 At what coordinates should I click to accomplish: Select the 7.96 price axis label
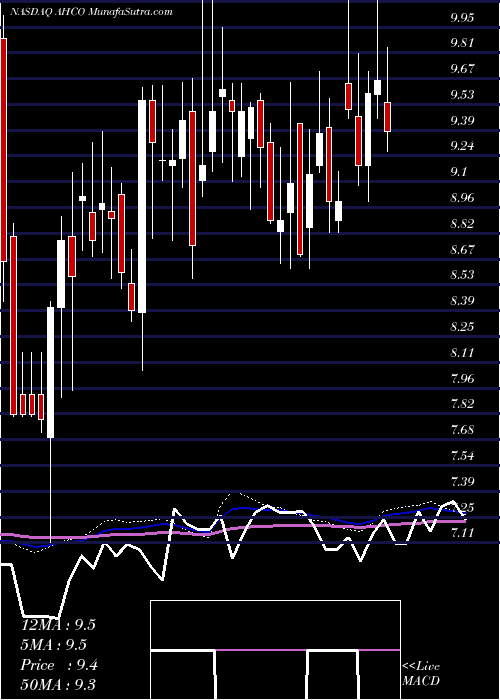pos(462,379)
